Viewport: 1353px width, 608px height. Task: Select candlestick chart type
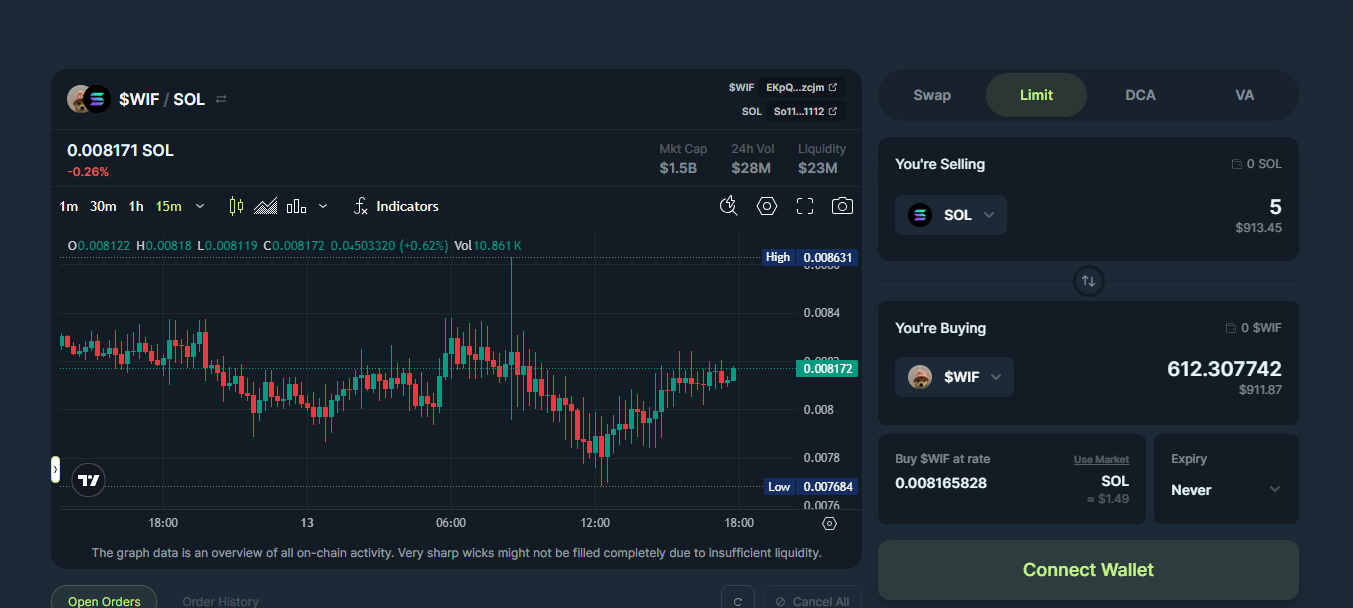click(x=236, y=206)
